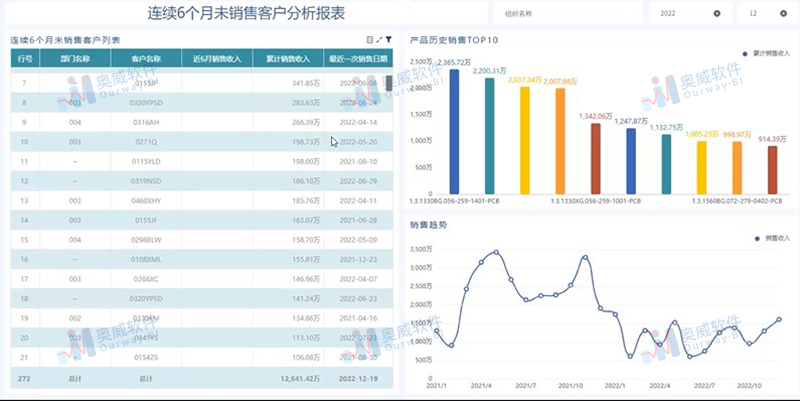Click customer name cell 0154ZS
The width and height of the screenshot is (800, 401).
coord(146,358)
